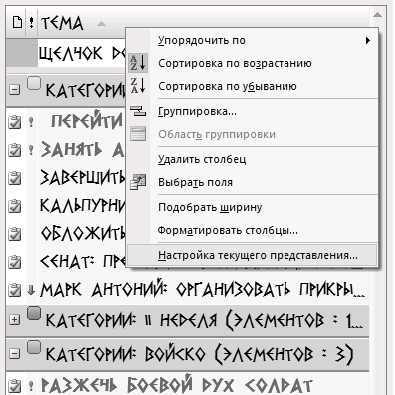The height and width of the screenshot is (395, 395).
Task: Click Подобрать ширину menu entry
Action: point(210,207)
